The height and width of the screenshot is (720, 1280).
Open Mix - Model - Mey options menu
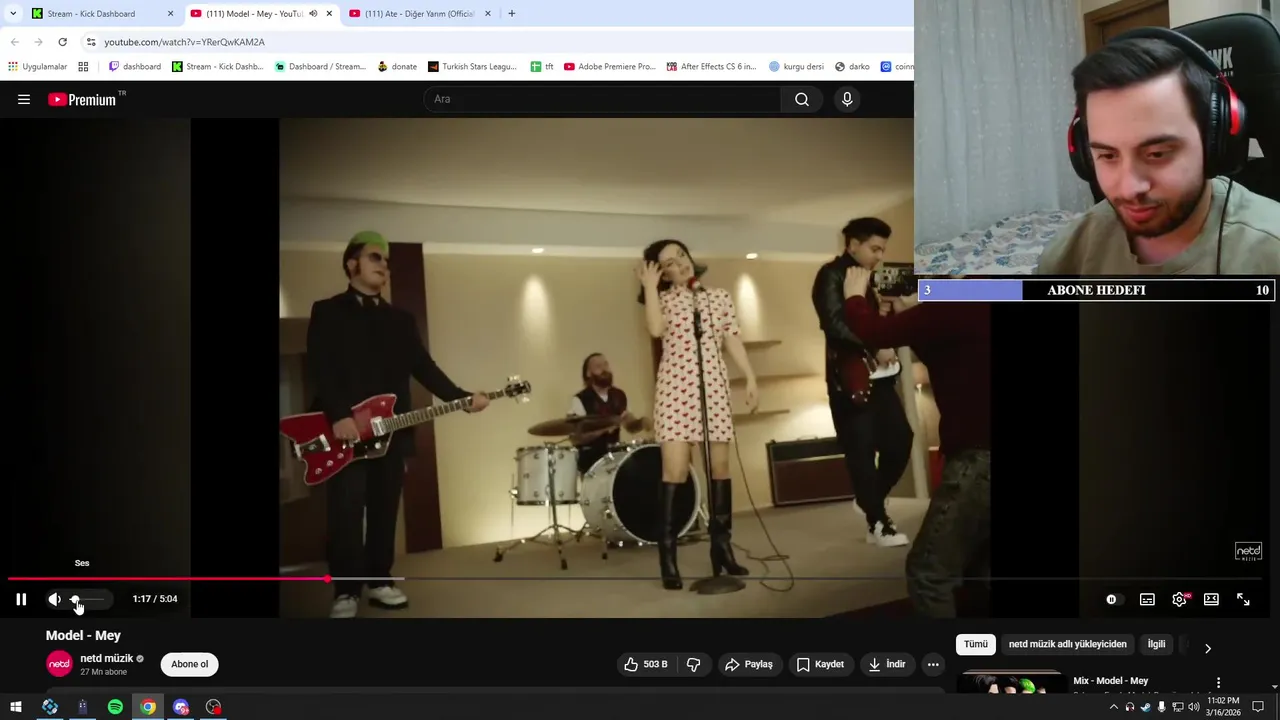[1218, 682]
